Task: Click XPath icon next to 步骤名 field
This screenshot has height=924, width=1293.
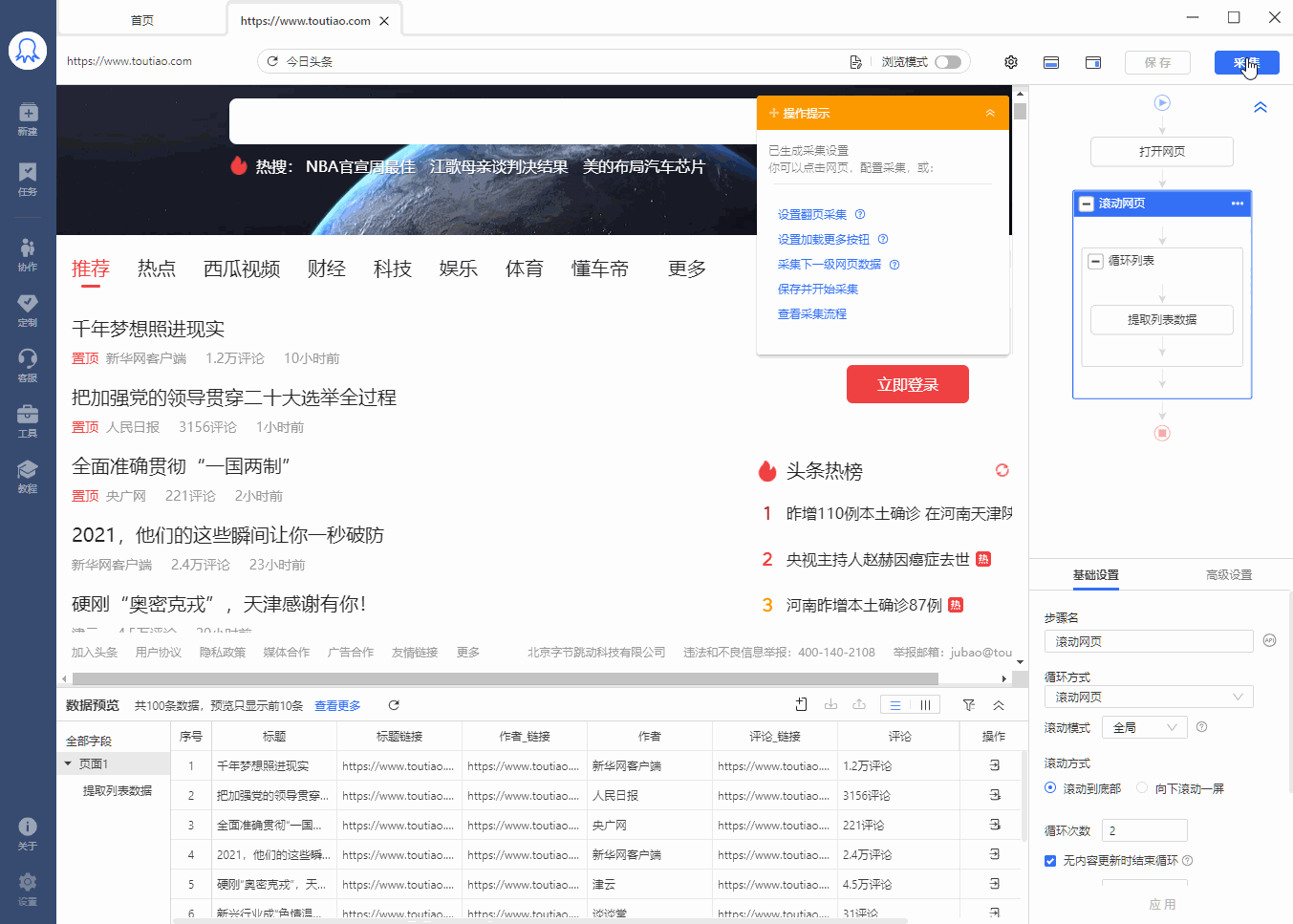Action: [x=1269, y=640]
